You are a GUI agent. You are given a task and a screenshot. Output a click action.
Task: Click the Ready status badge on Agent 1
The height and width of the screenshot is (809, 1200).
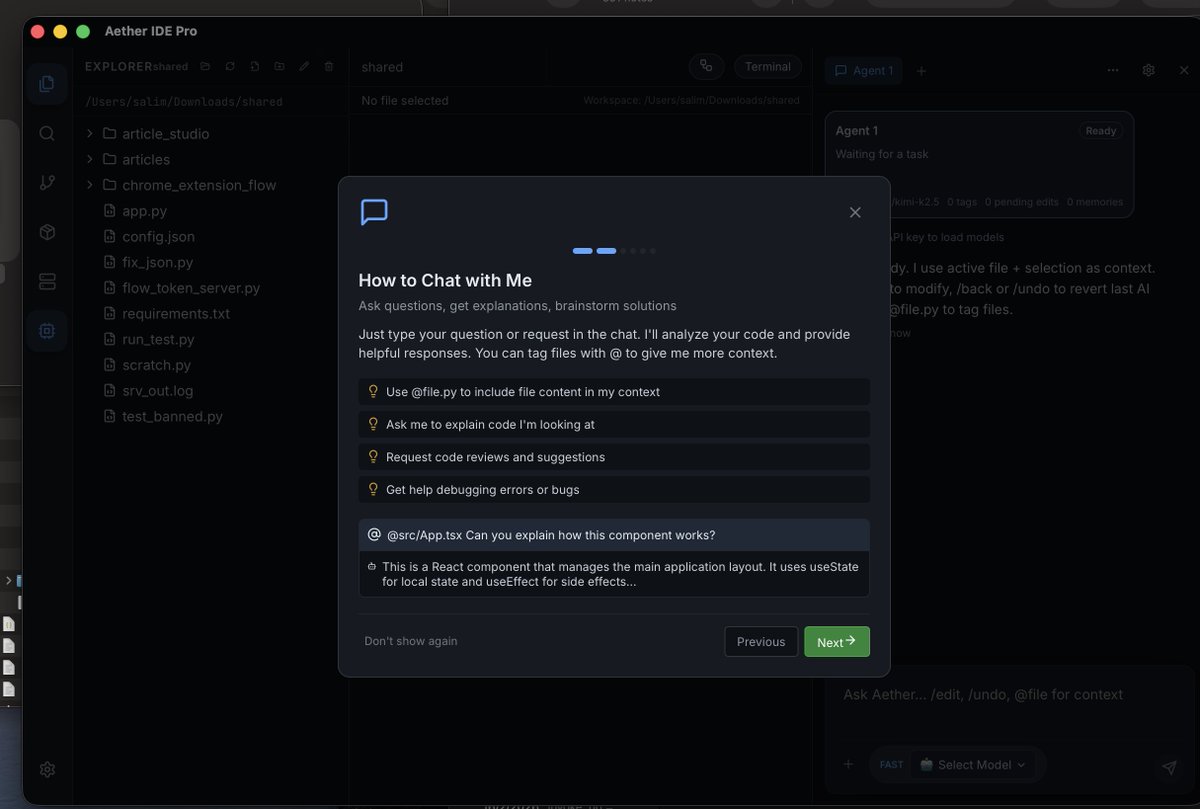point(1101,131)
